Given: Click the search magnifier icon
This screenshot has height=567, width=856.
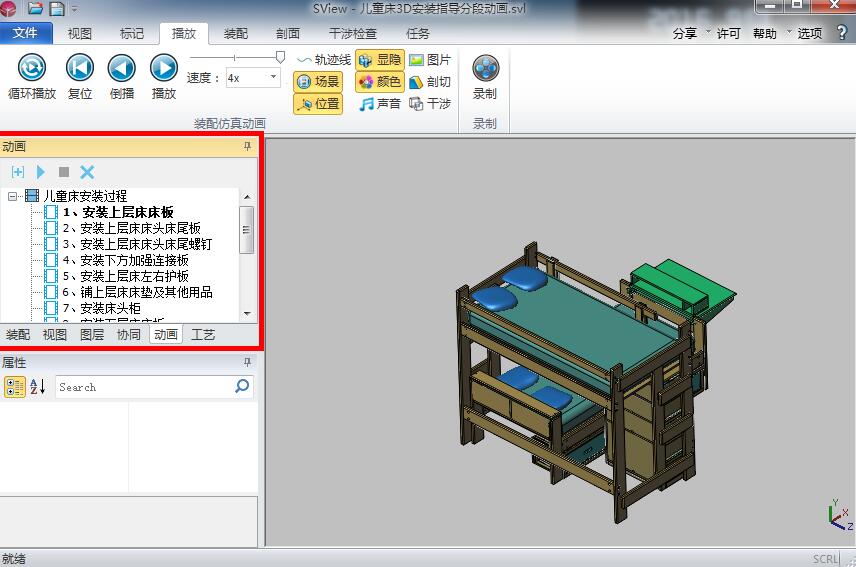Looking at the screenshot, I should 242,386.
